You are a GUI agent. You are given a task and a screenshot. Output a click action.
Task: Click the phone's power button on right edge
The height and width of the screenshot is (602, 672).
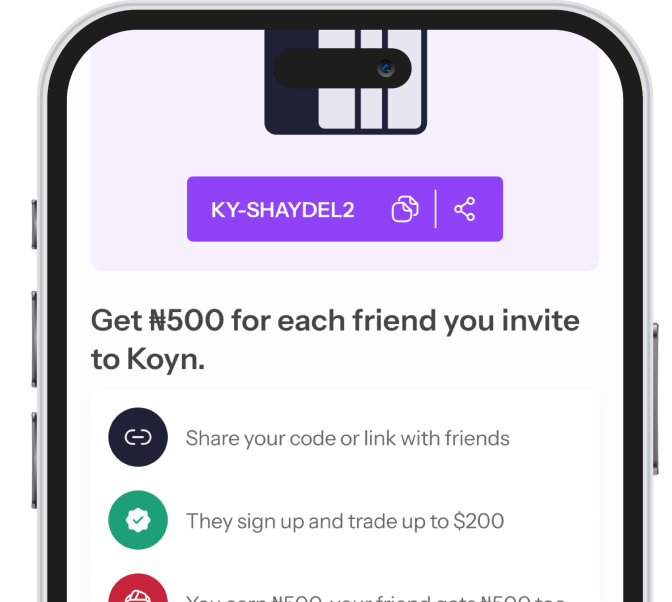[x=655, y=399]
